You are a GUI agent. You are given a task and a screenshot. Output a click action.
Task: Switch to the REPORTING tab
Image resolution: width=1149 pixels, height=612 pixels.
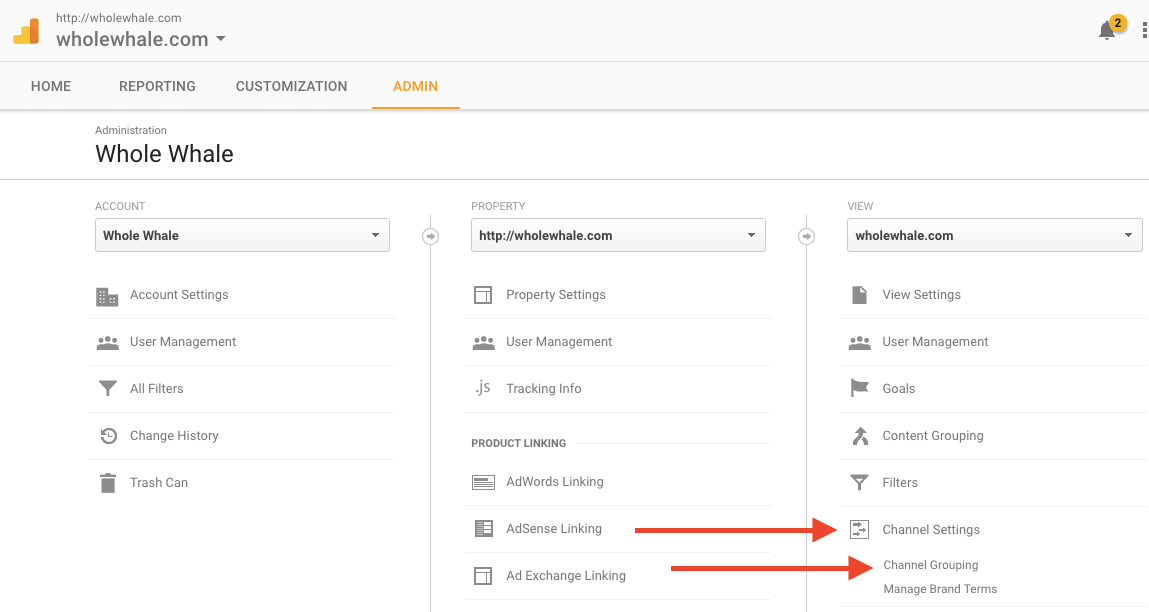coord(157,86)
